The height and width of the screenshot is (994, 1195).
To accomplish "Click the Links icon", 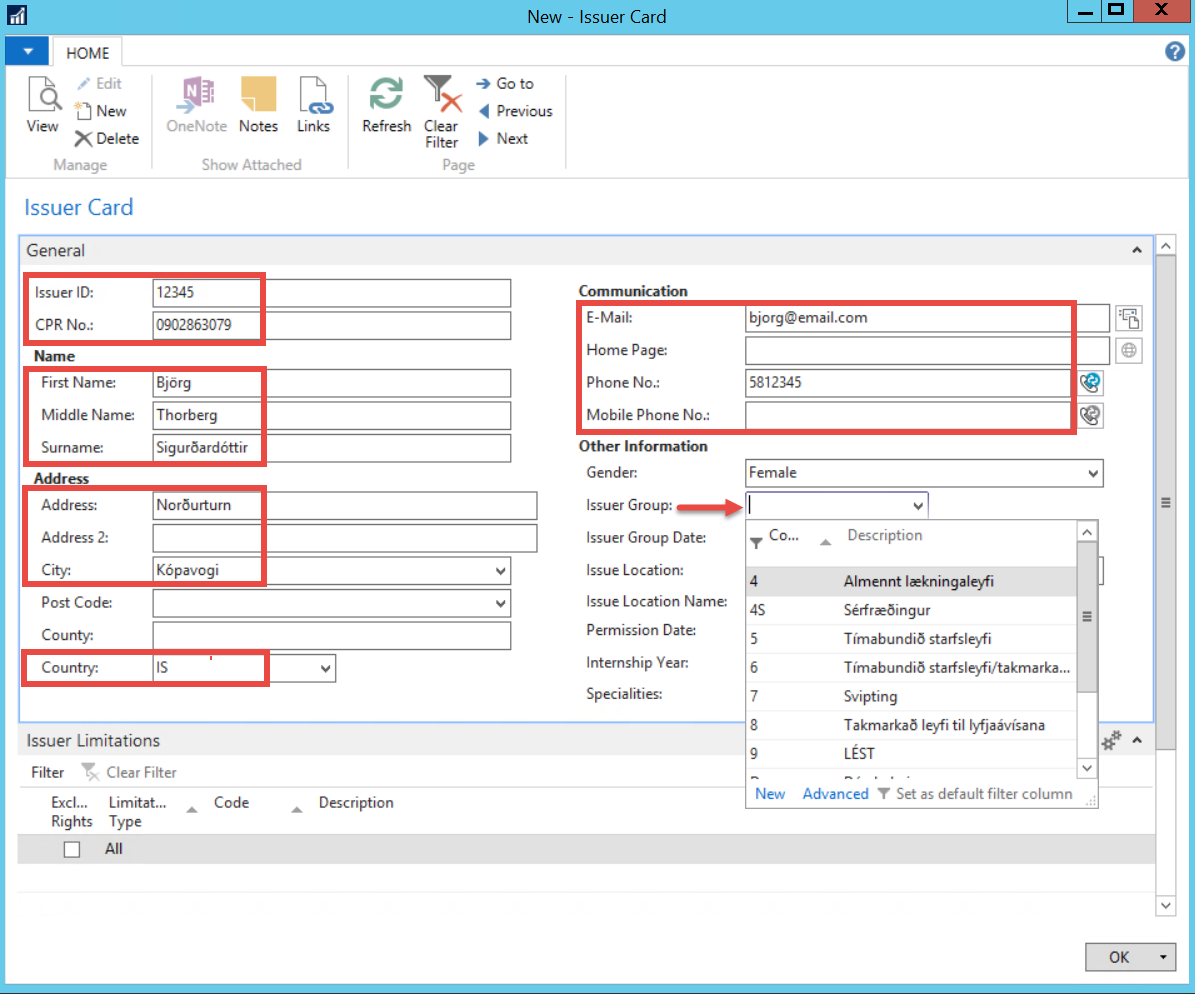I will [x=313, y=105].
